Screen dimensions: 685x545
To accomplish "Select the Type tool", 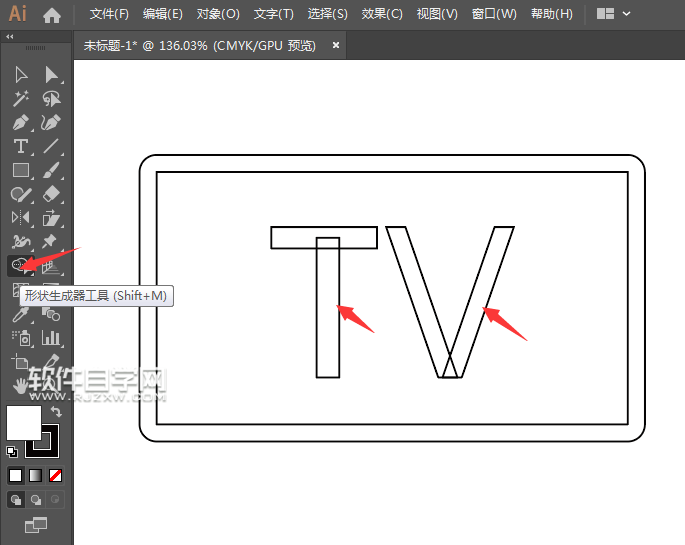I will (21, 146).
